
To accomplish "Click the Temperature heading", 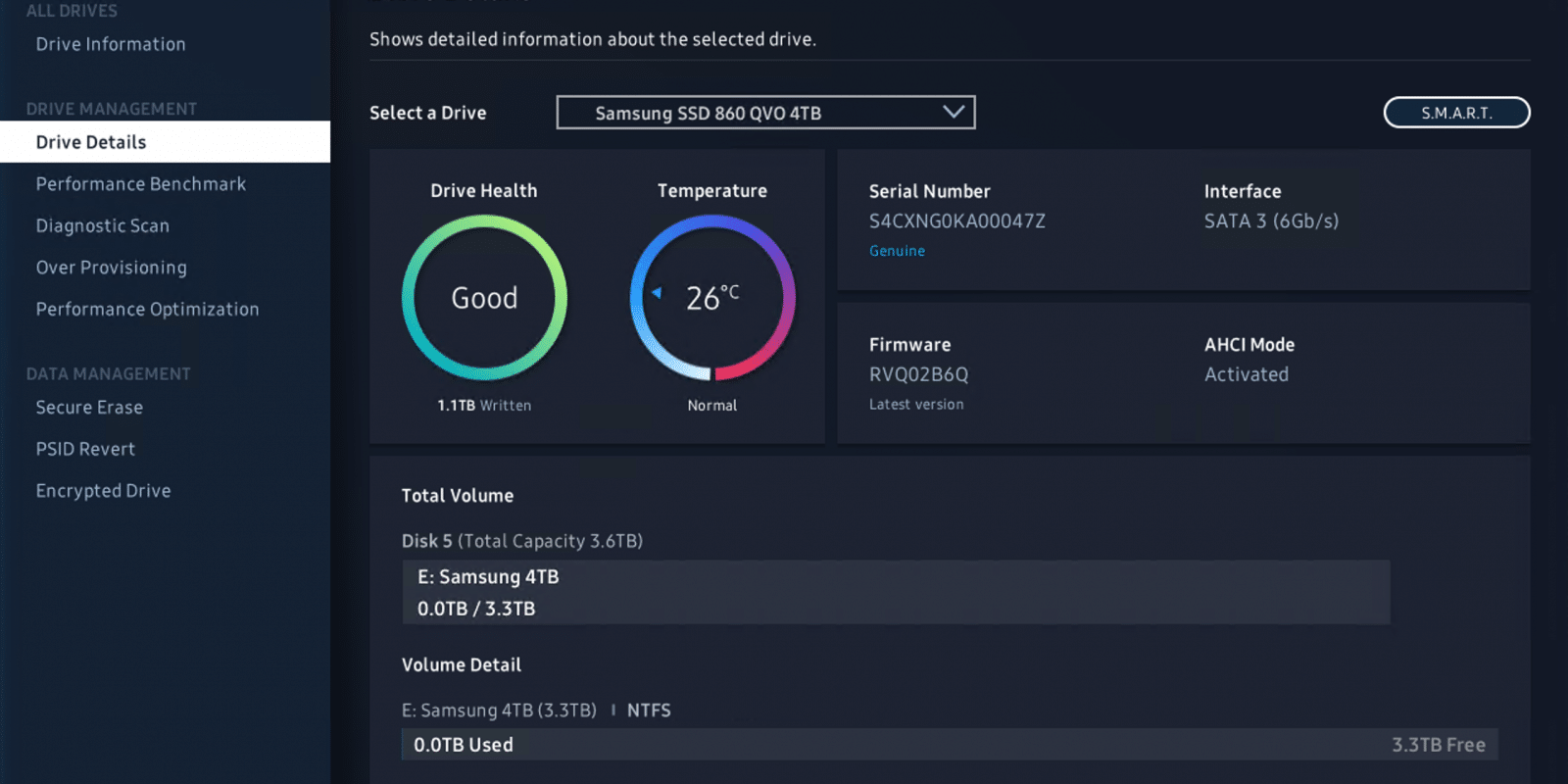I will [x=712, y=191].
